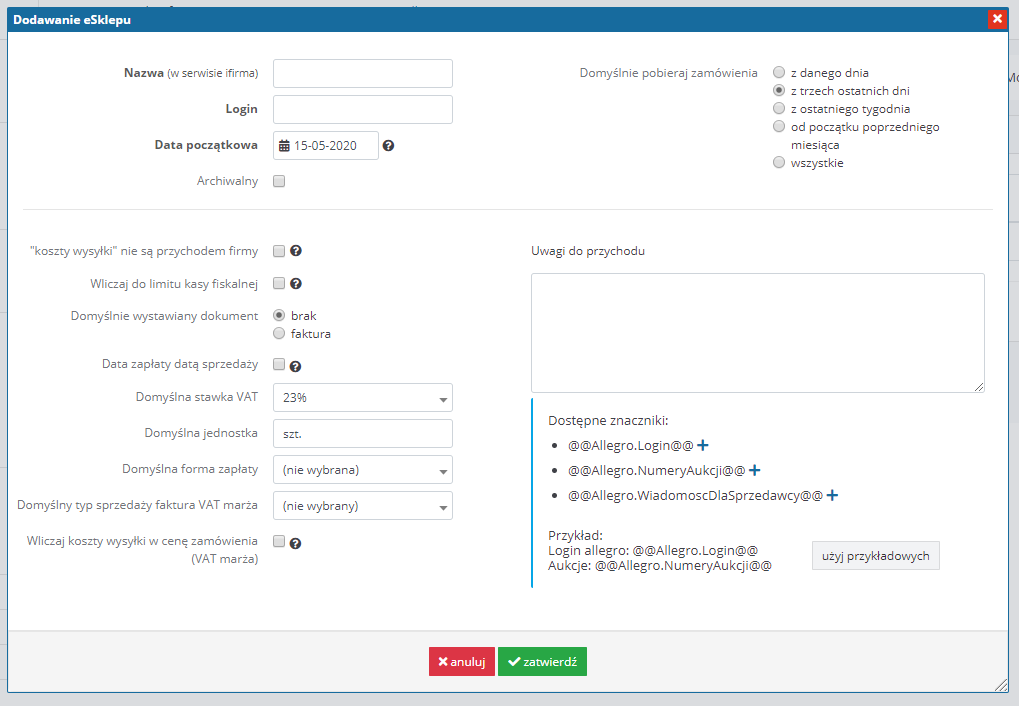Viewport: 1019px width, 706px height.
Task: Open Domyślna forma zapłaty dropdown
Action: 363,470
